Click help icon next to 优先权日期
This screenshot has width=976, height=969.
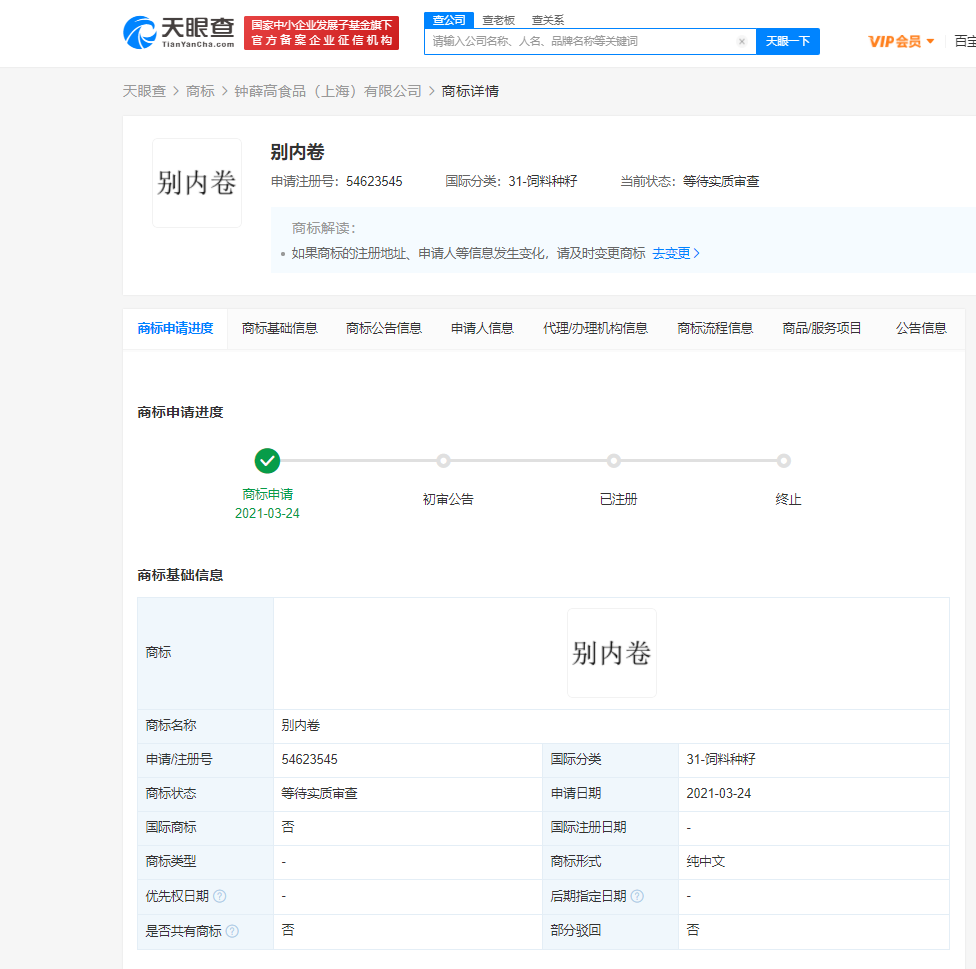tap(220, 897)
